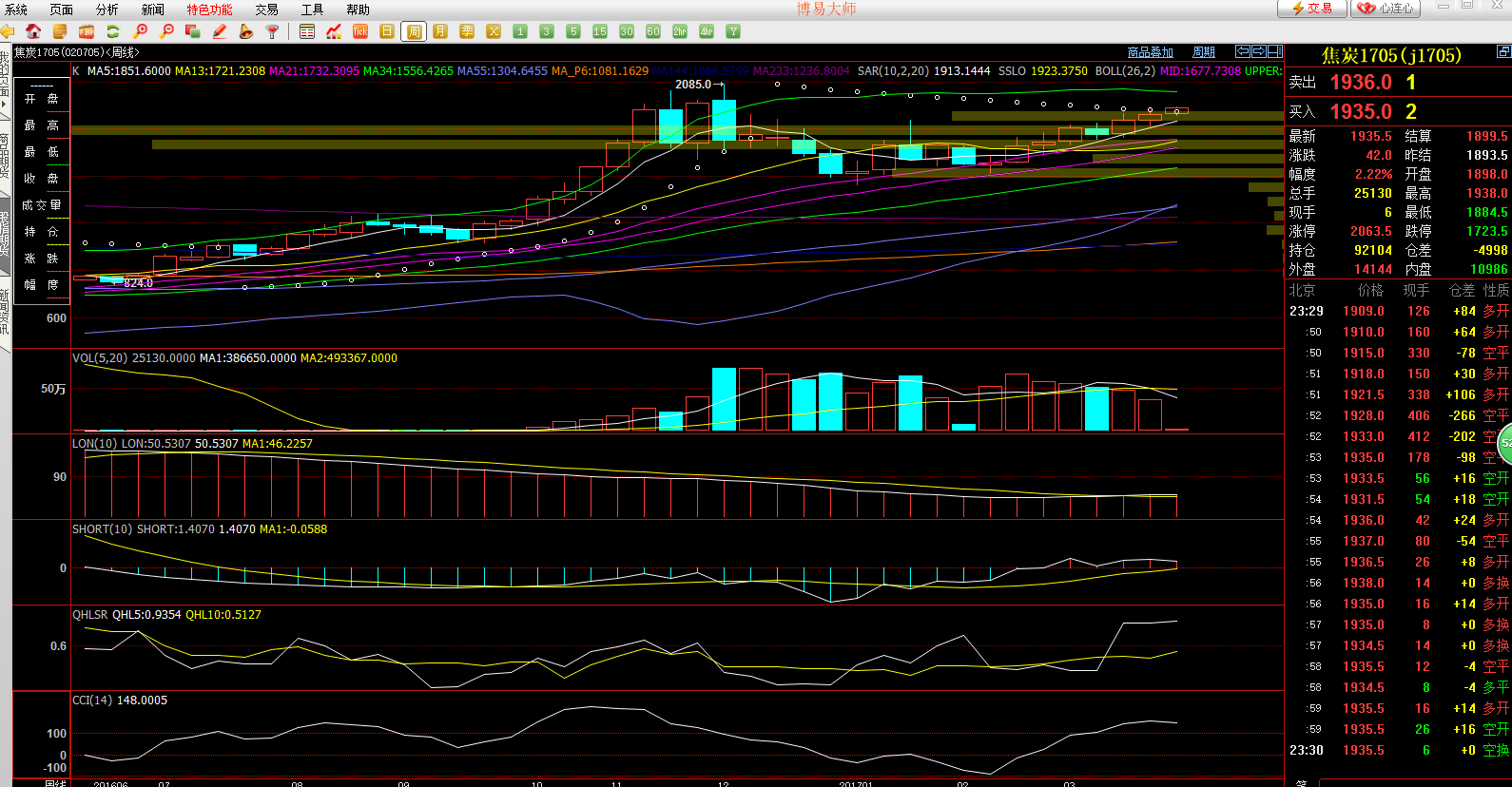This screenshot has height=787, width=1512.
Task: Show next contract with right arrow box
Action: point(1259,51)
